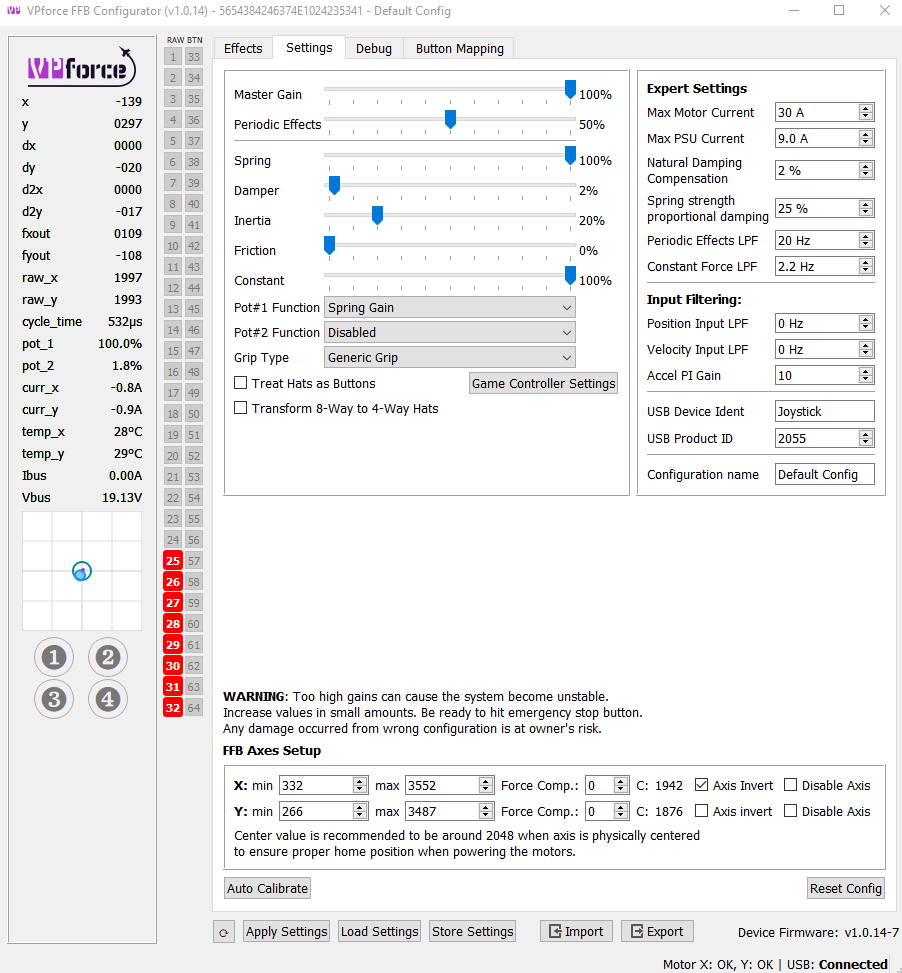Click the USB Product ID spinner arrows
This screenshot has width=902, height=973.
coord(866,438)
